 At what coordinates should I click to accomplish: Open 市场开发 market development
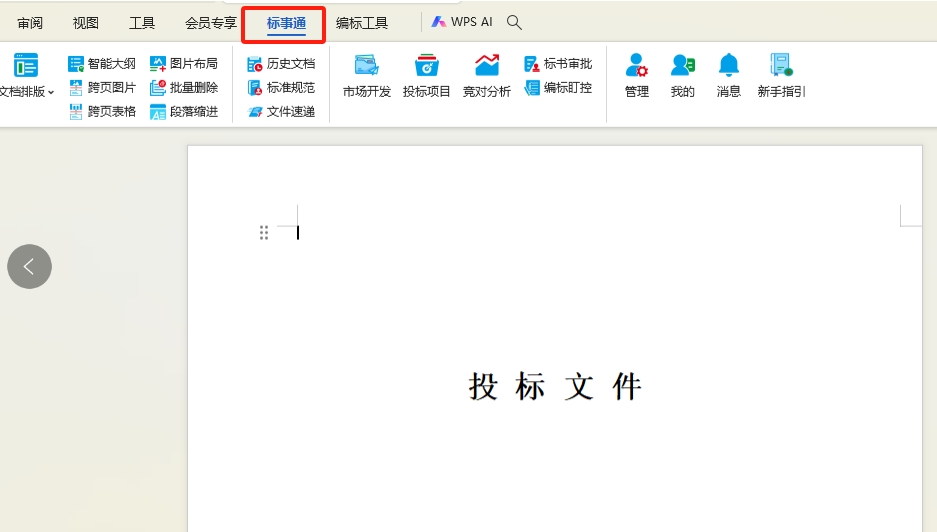pos(366,75)
